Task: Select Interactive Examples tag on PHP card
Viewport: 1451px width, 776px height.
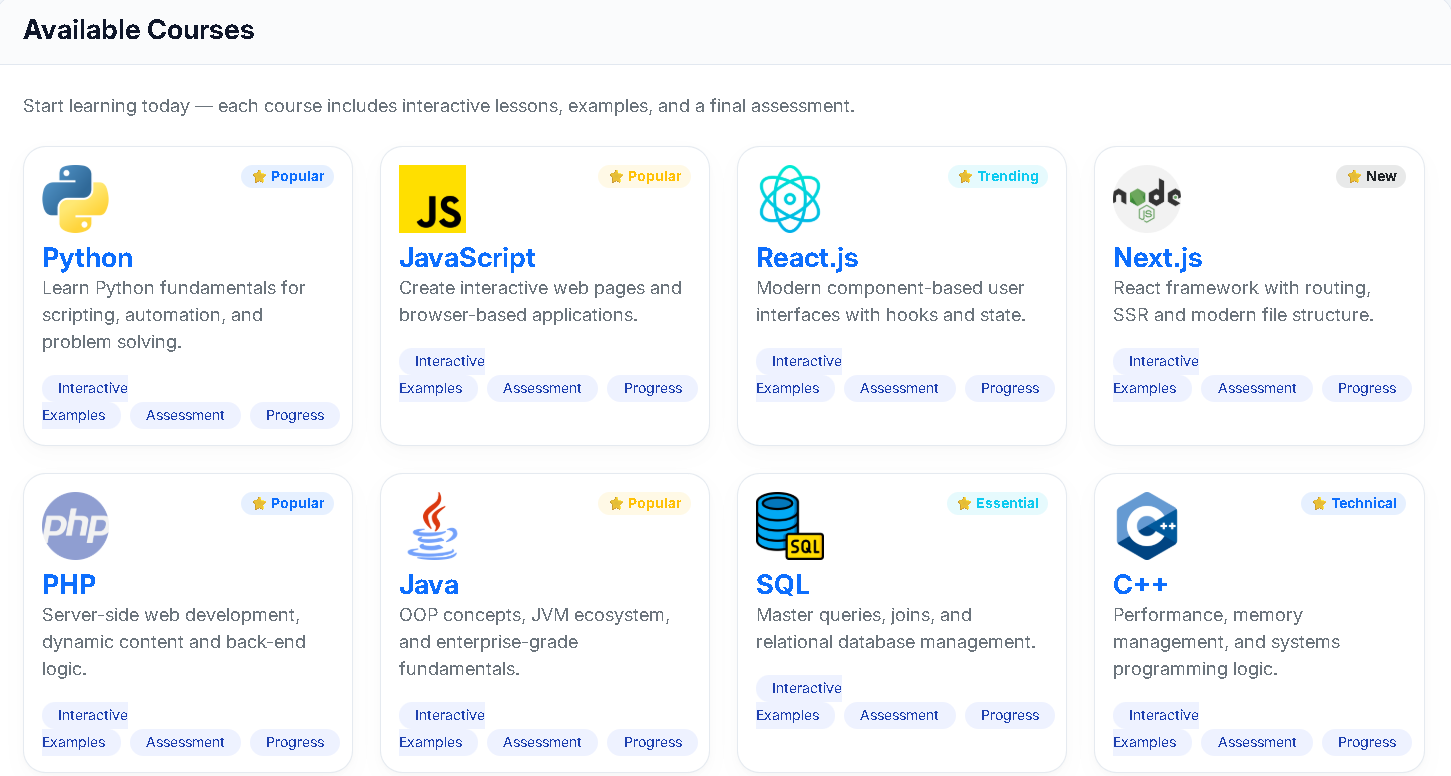Action: (x=84, y=729)
